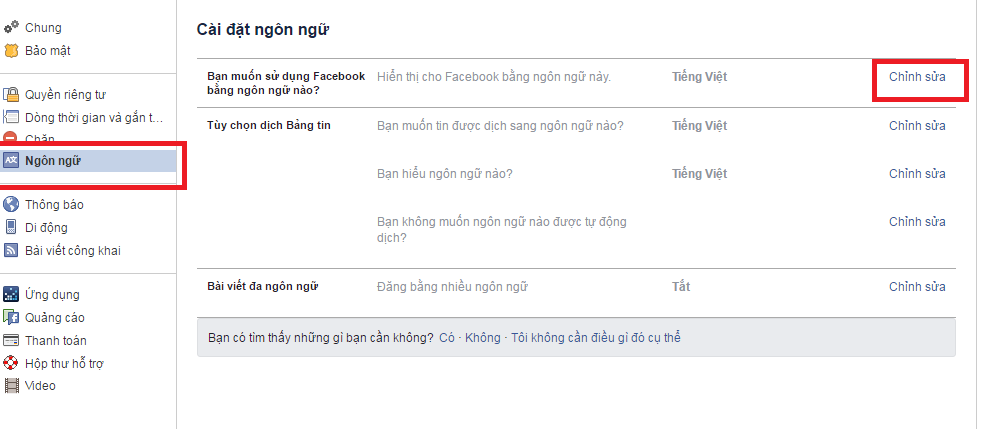Click the Bảo mật shield icon
The image size is (981, 429).
(11, 50)
